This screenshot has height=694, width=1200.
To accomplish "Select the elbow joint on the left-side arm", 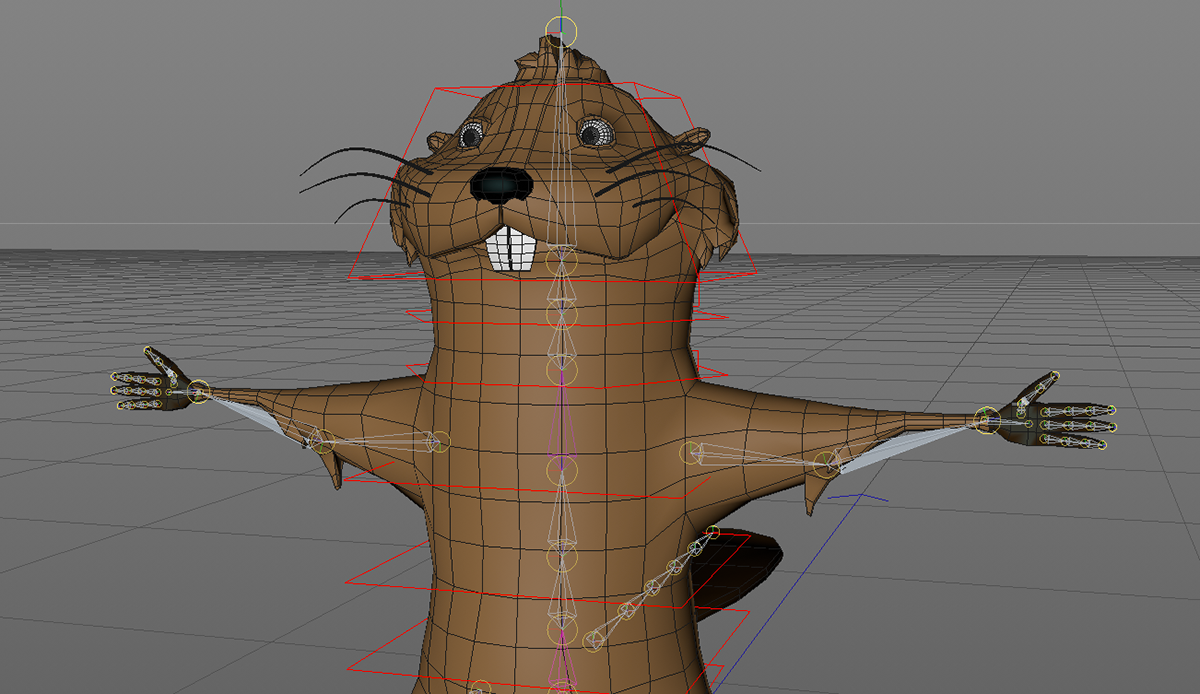I will [x=322, y=441].
